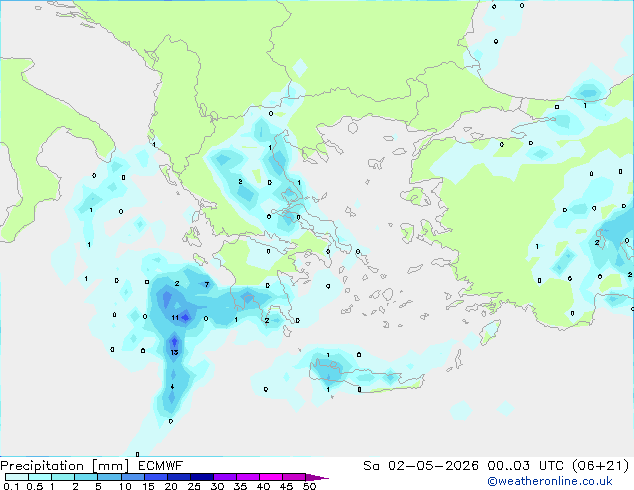Click the 0.5–1 mm legend color swatch
This screenshot has height=490, width=634.
coord(40,477)
